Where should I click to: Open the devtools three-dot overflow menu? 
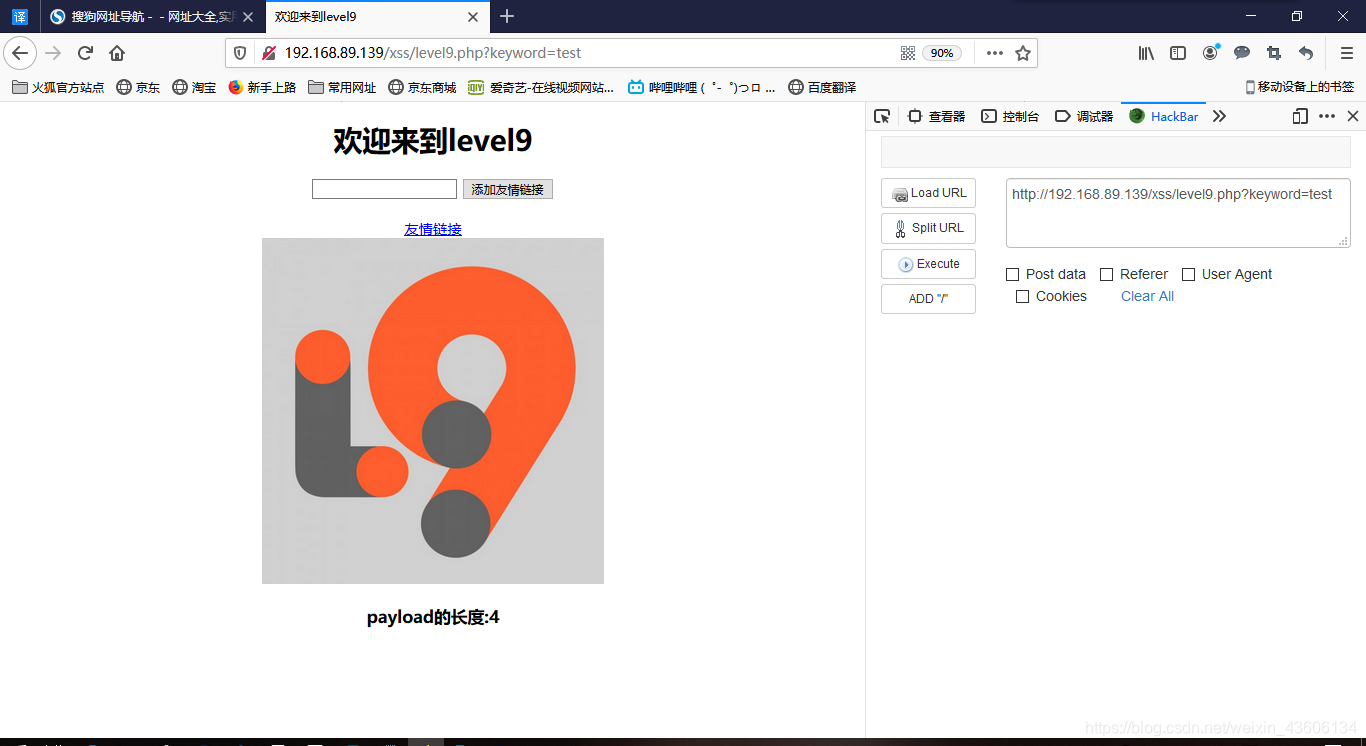tap(1326, 116)
